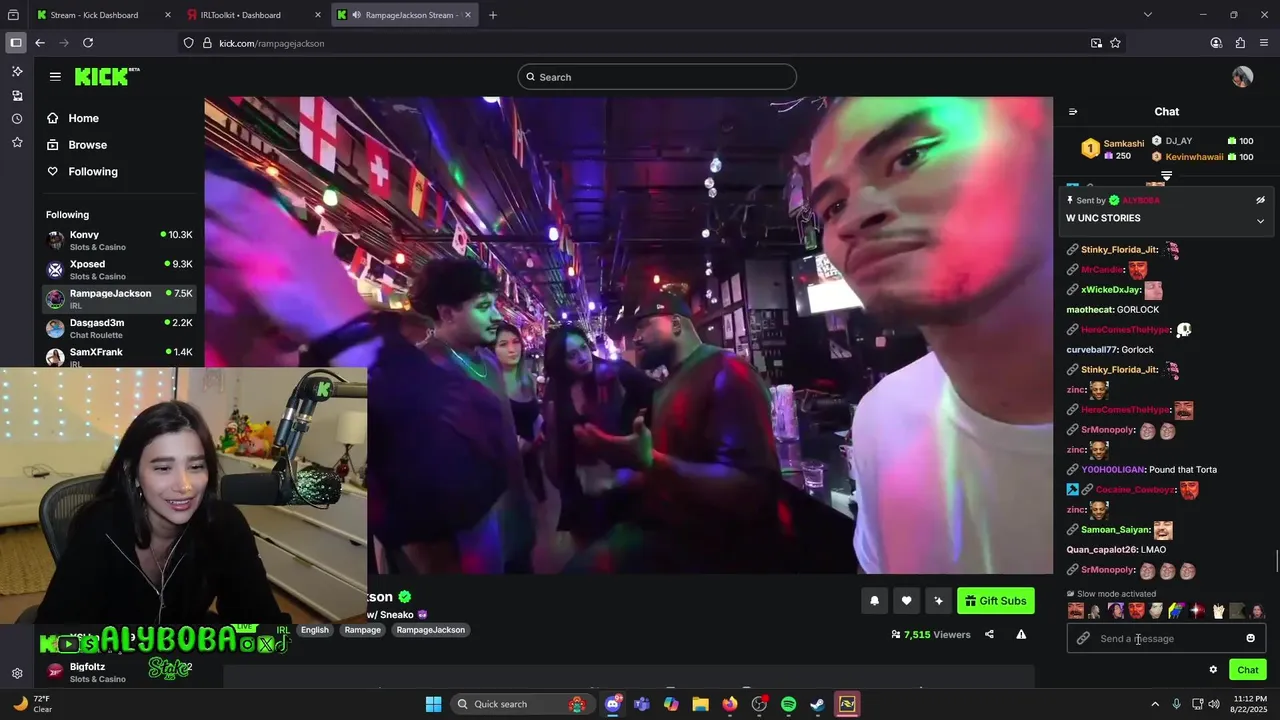Hide the pinned message by ALYBOBA
Viewport: 1280px width, 720px height.
tap(1260, 200)
